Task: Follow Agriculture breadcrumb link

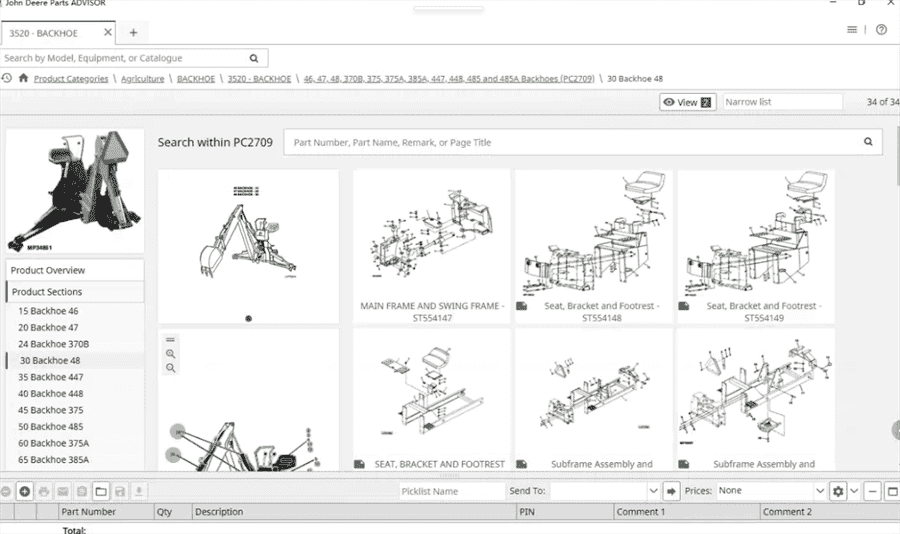Action: pyautogui.click(x=142, y=79)
